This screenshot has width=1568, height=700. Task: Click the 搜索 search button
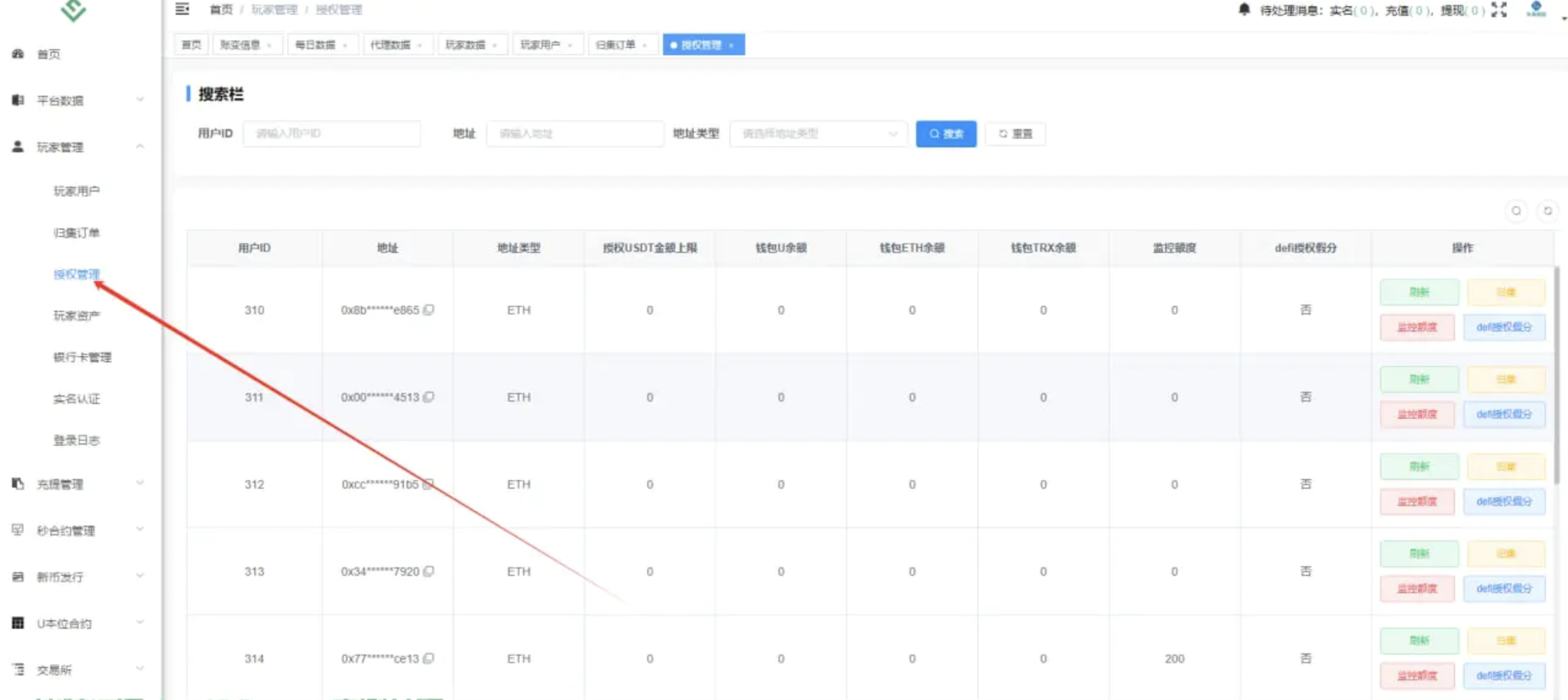(x=945, y=134)
